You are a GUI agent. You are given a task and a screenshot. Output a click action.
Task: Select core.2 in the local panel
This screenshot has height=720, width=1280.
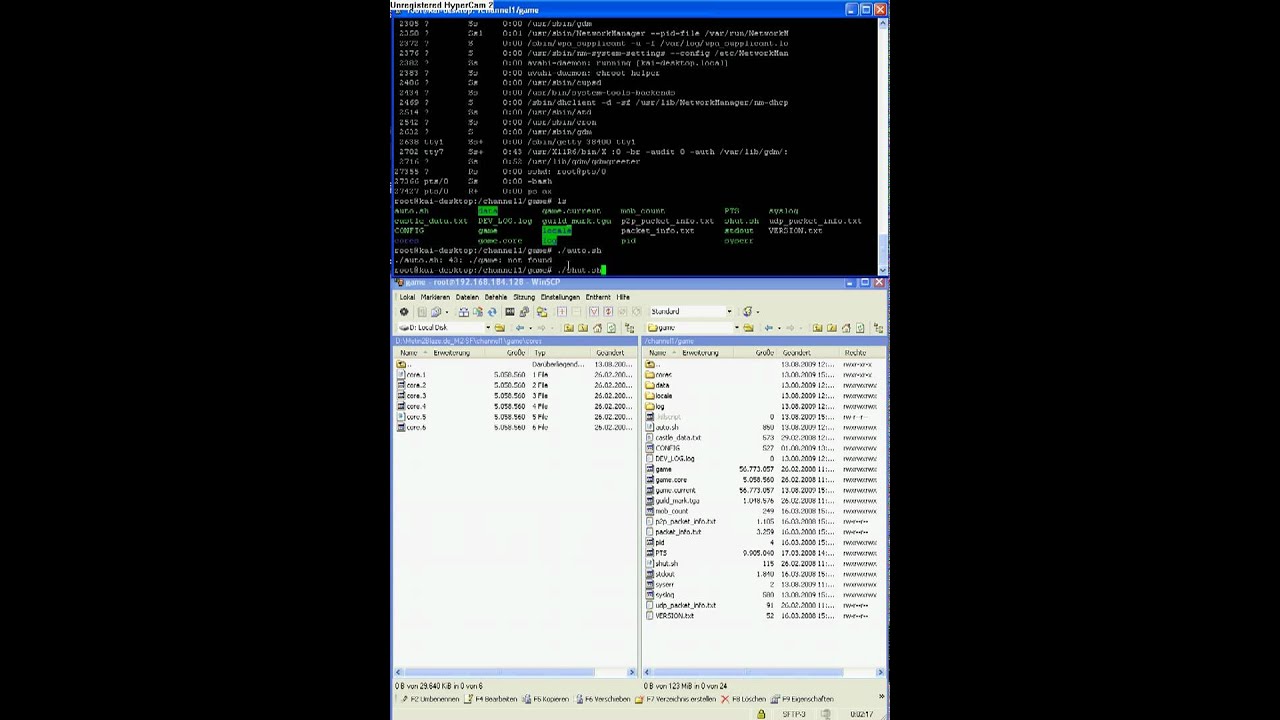click(x=412, y=385)
